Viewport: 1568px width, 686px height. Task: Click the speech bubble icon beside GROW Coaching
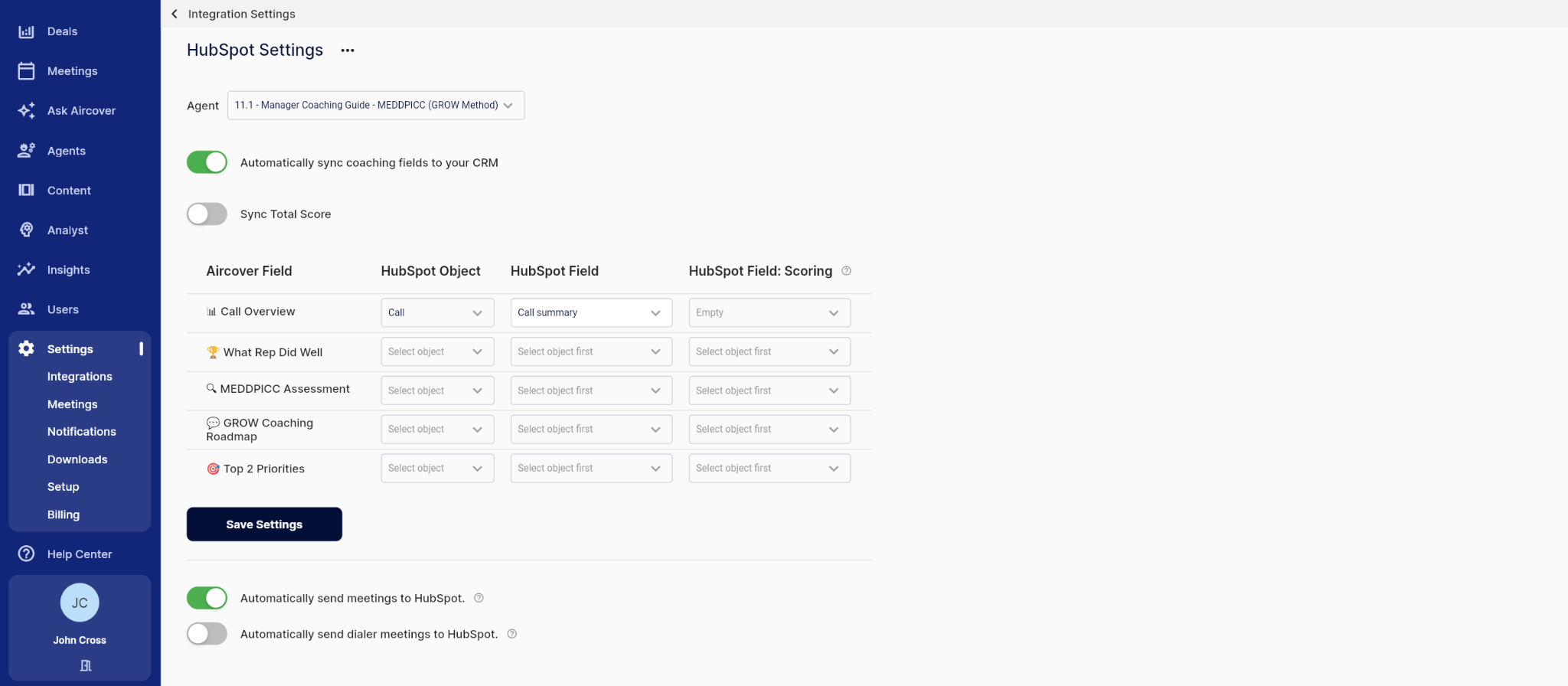pyautogui.click(x=213, y=423)
